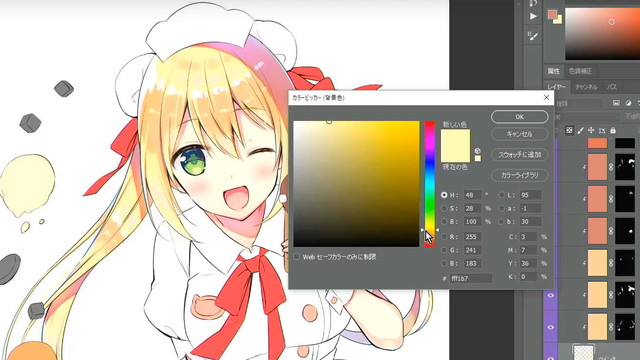
Task: Click the prevent artboard auto-nesting lock icon
Action: 602,130
